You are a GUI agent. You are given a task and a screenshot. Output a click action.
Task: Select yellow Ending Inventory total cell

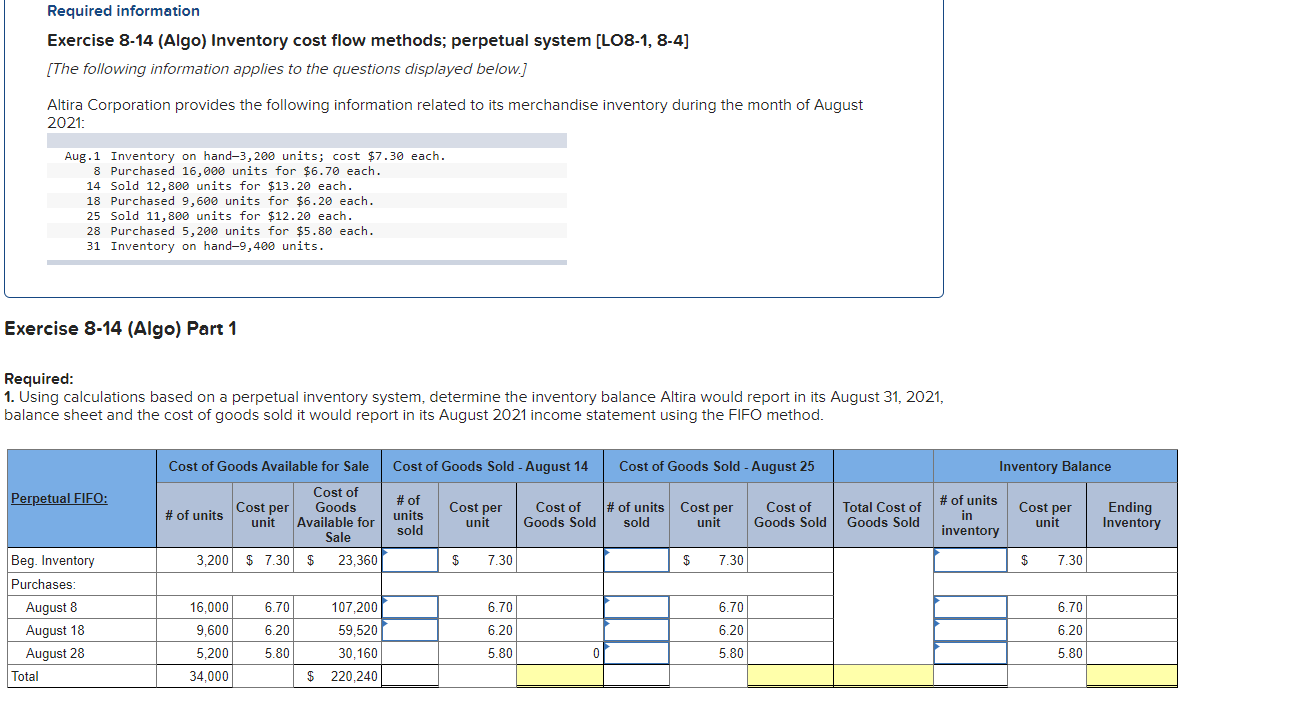click(x=1132, y=676)
